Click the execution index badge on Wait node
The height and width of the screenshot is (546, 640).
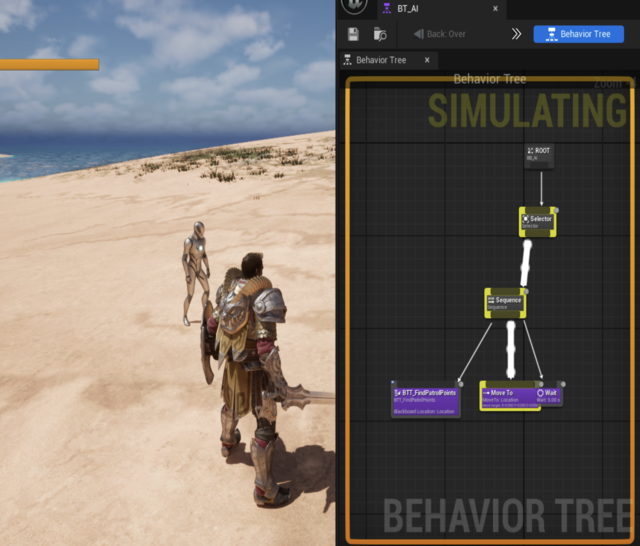point(563,384)
